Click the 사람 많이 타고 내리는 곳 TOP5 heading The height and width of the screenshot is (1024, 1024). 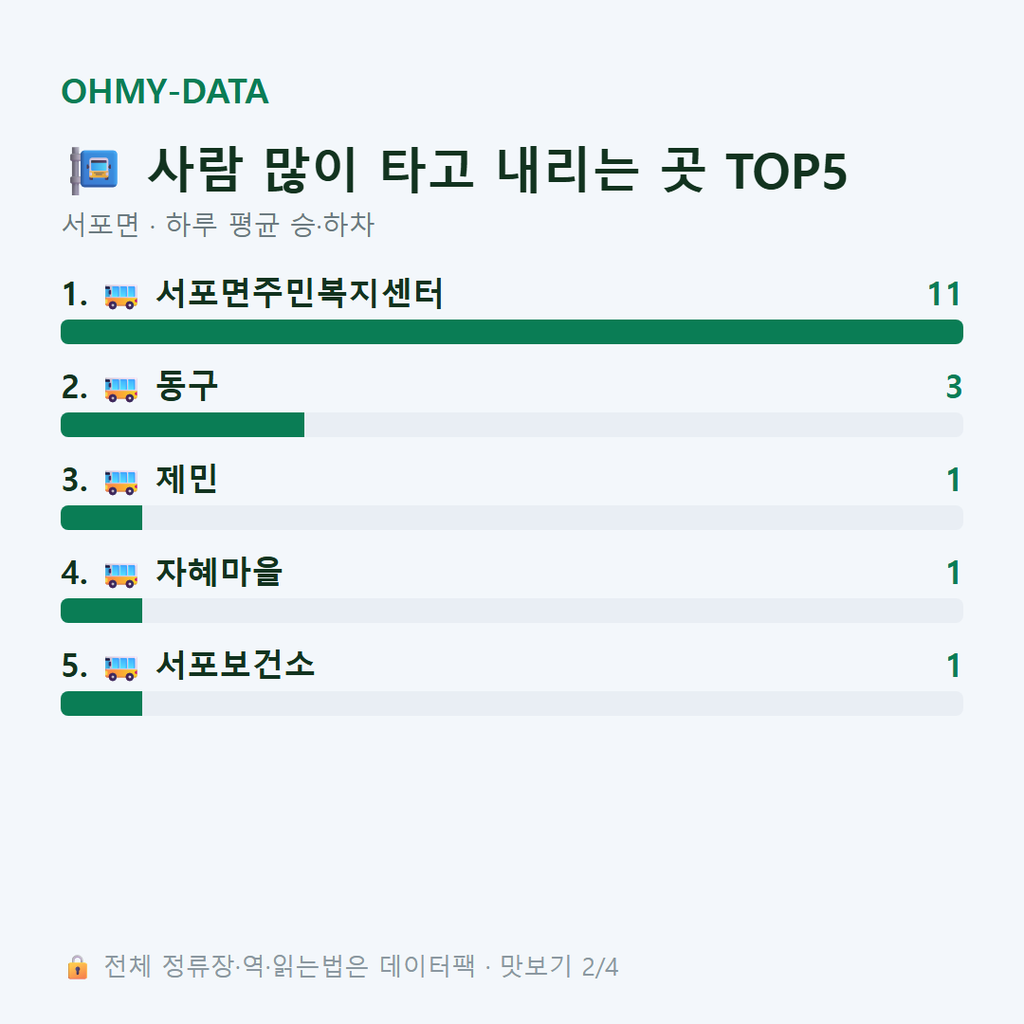497,170
